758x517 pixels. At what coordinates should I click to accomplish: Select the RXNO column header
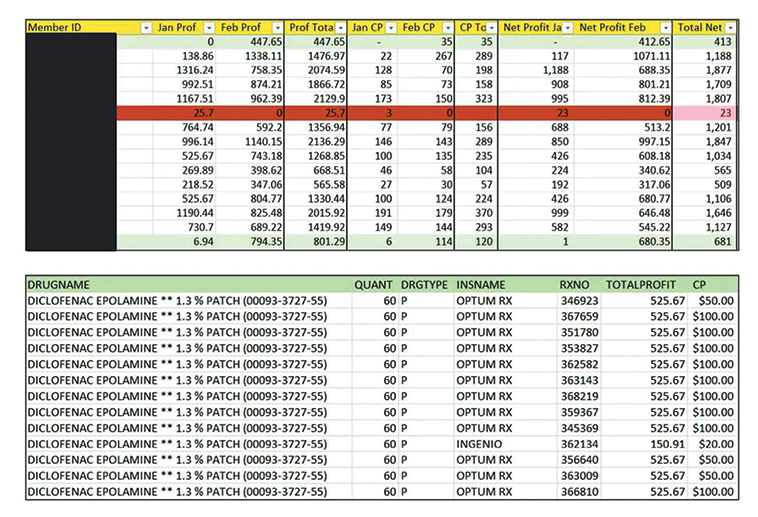pos(577,284)
